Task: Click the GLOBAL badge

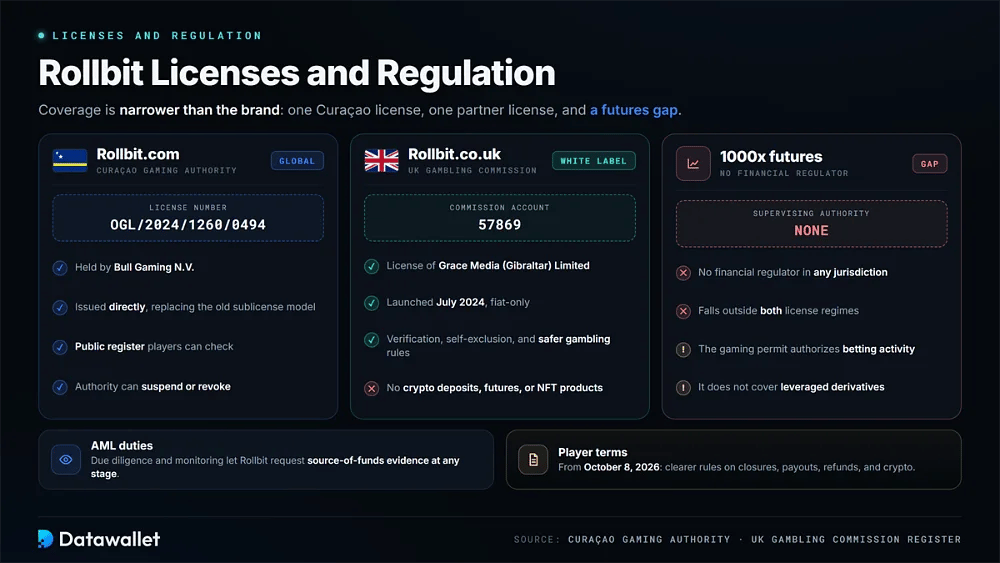Action: tap(297, 161)
